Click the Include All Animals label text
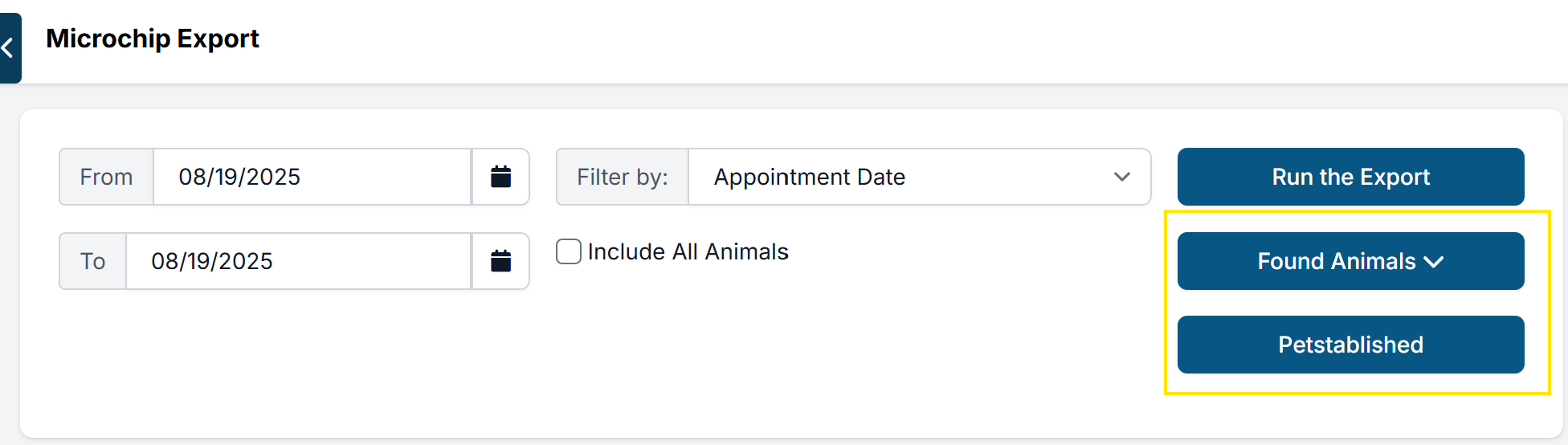 click(x=688, y=252)
